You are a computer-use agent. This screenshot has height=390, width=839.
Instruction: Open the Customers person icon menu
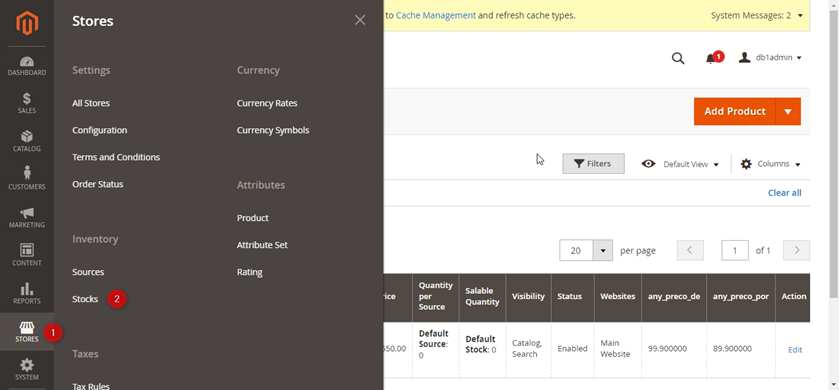pos(27,179)
